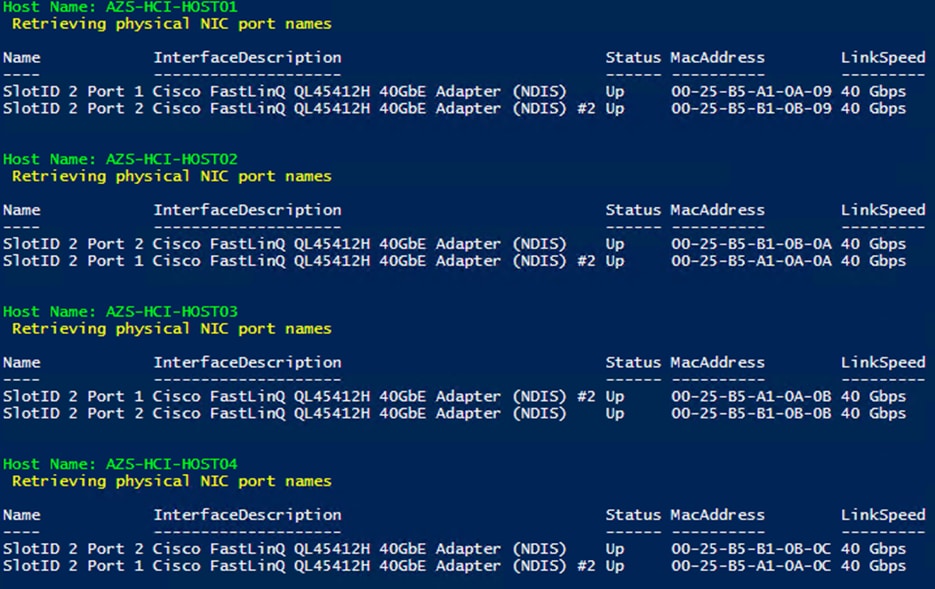The width and height of the screenshot is (935, 589).
Task: Click Cisco FastLinQ description in the 00-25-B5-A1-0A-09 row
Action: (x=360, y=92)
